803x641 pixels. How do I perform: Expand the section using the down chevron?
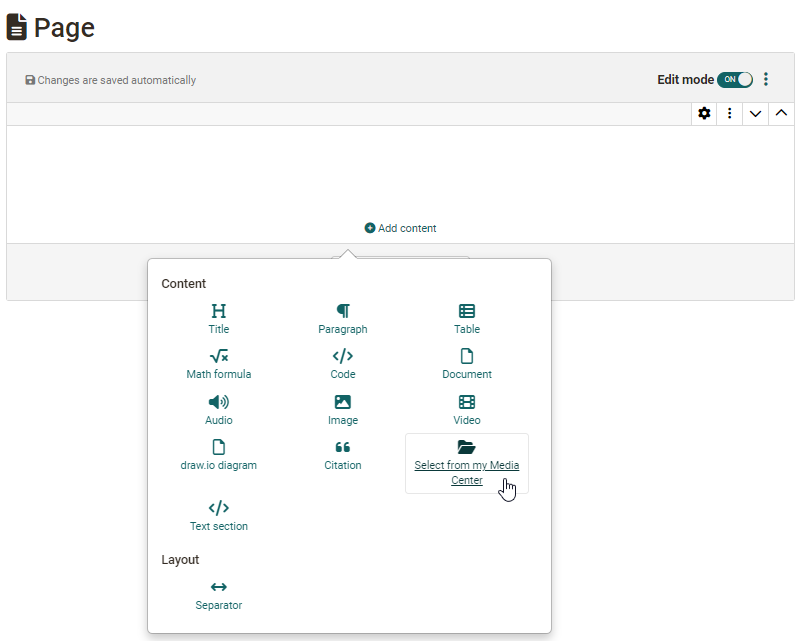[x=755, y=113]
